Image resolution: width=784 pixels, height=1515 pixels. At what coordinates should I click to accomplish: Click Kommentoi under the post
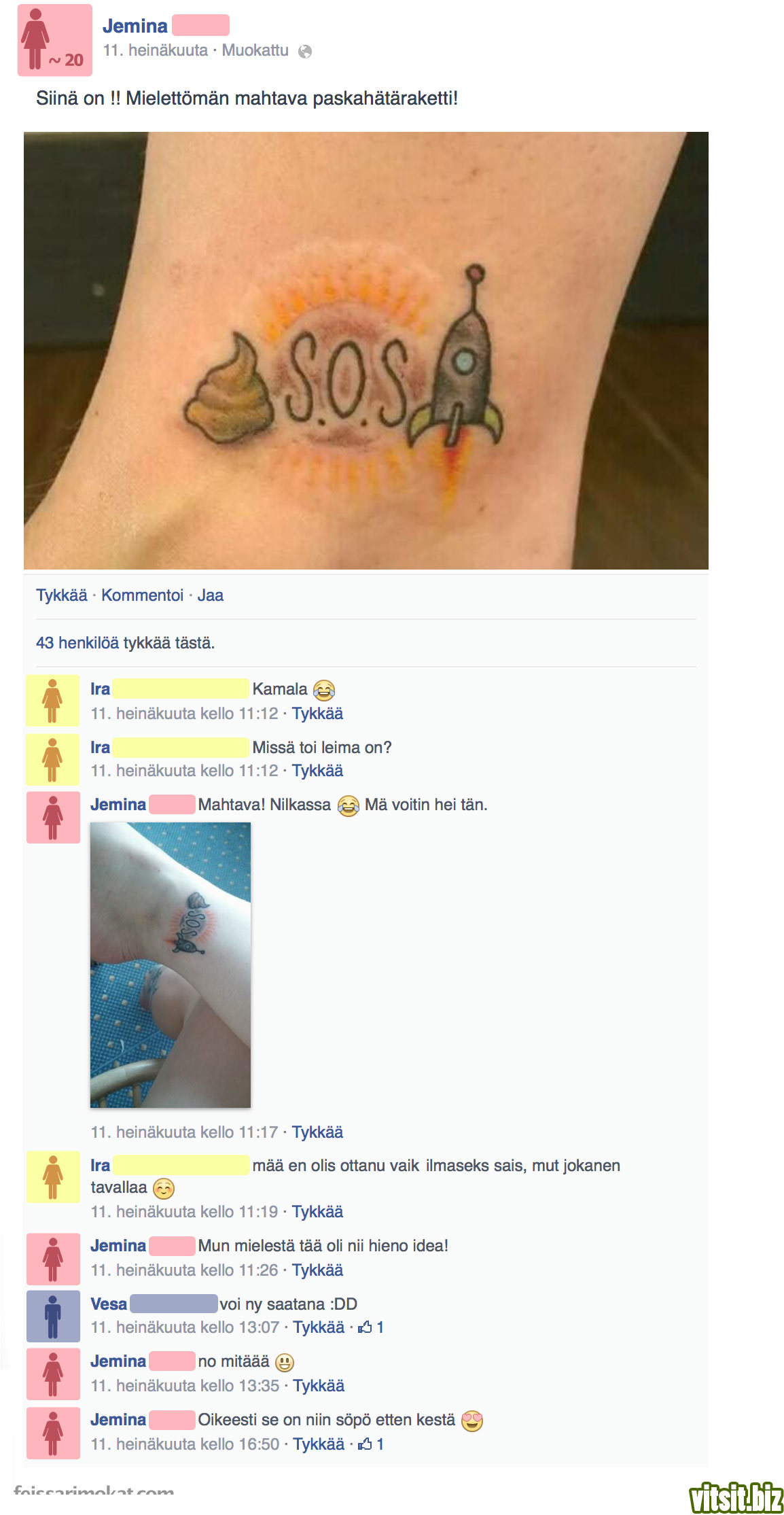(143, 595)
